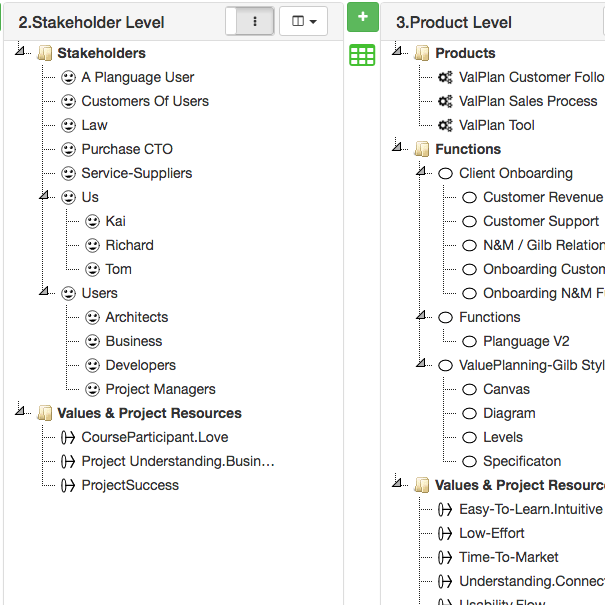Click smiley icon beside Architects
Screen dimensions: 605x605
[x=93, y=318]
